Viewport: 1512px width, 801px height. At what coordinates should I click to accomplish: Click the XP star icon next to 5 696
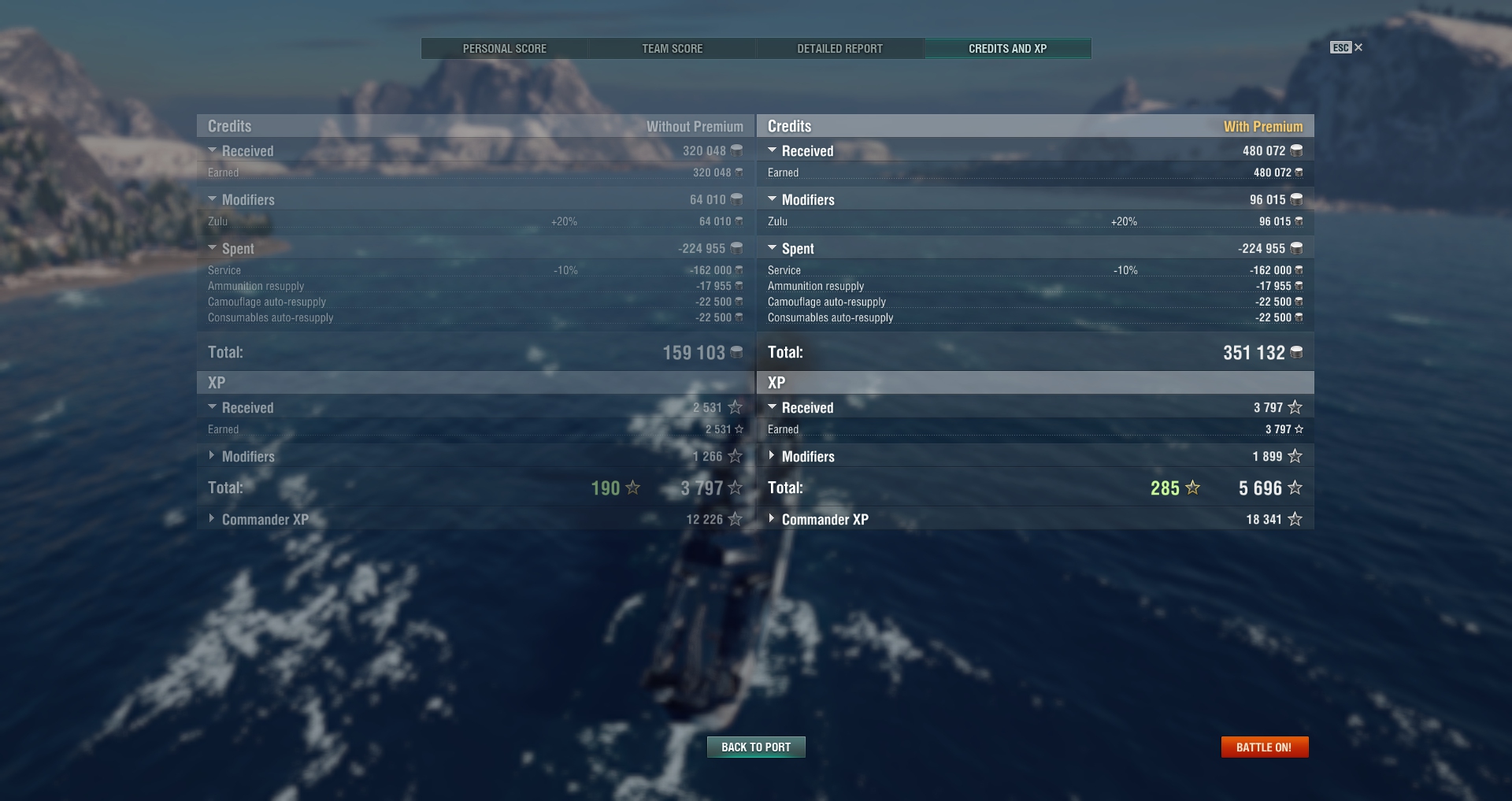pos(1295,488)
